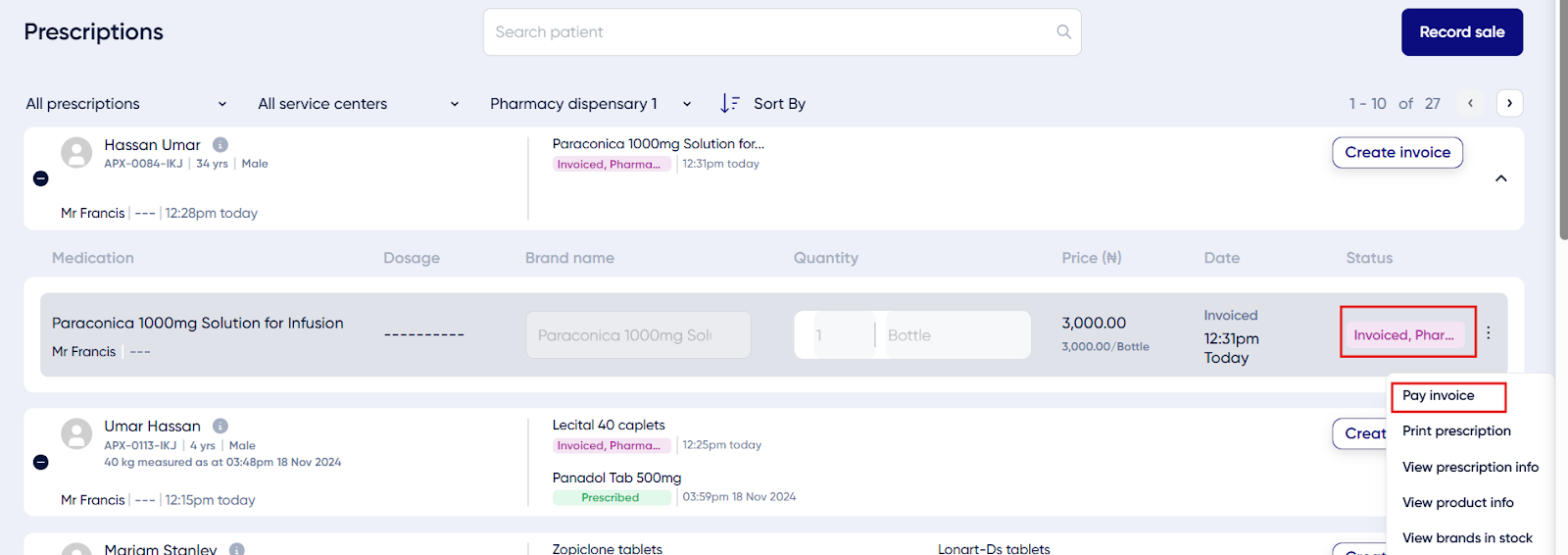Image resolution: width=1568 pixels, height=555 pixels.
Task: Click Create invoice for Hassan Umar
Action: [1396, 153]
